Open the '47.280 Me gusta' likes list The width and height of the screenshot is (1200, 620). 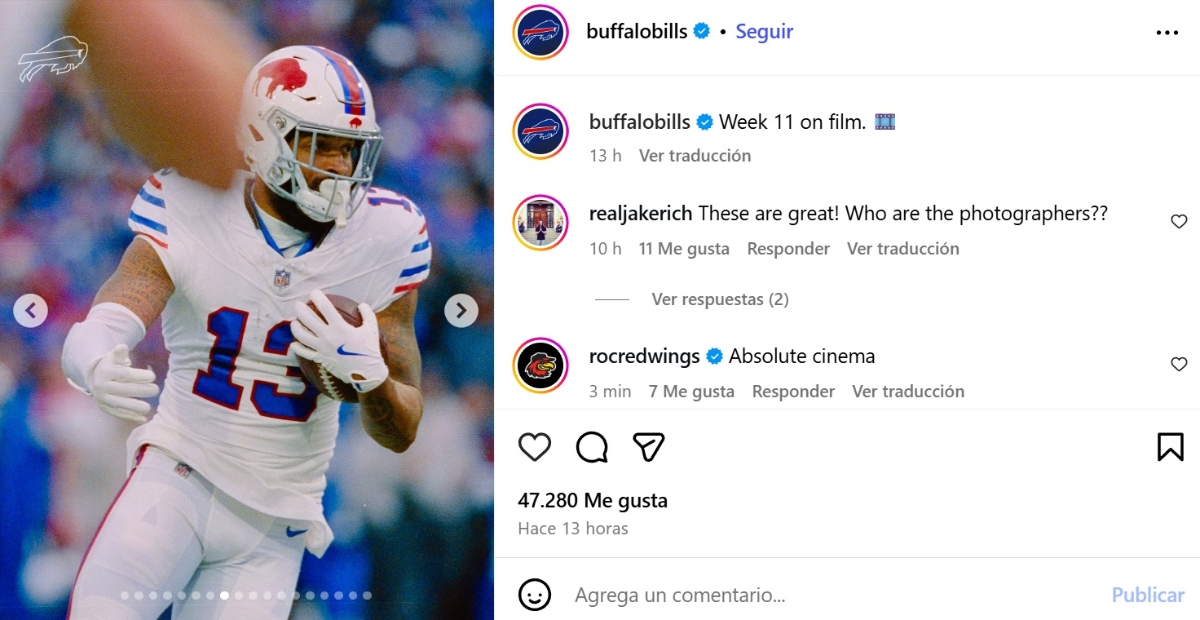(594, 500)
